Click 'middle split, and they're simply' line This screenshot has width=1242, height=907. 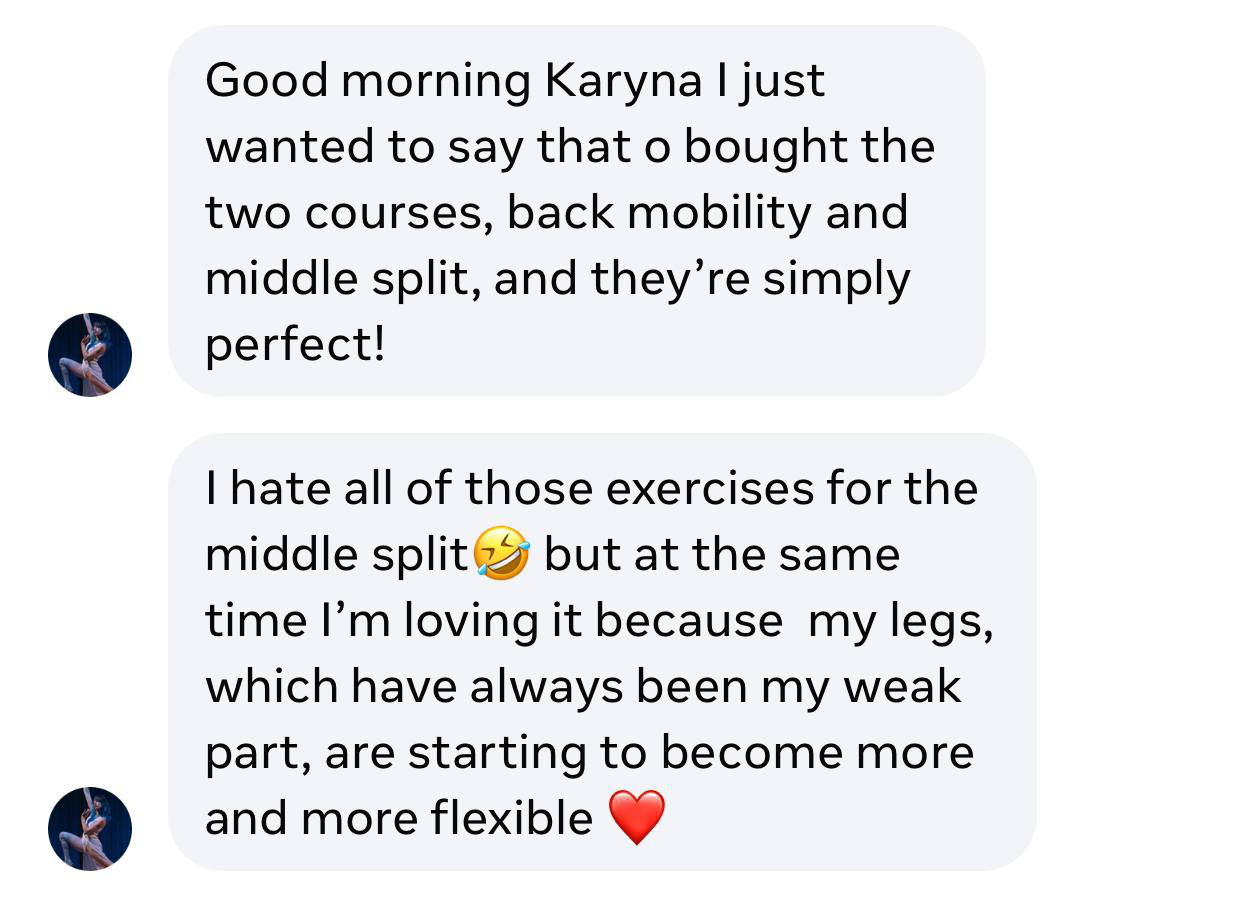pos(558,280)
